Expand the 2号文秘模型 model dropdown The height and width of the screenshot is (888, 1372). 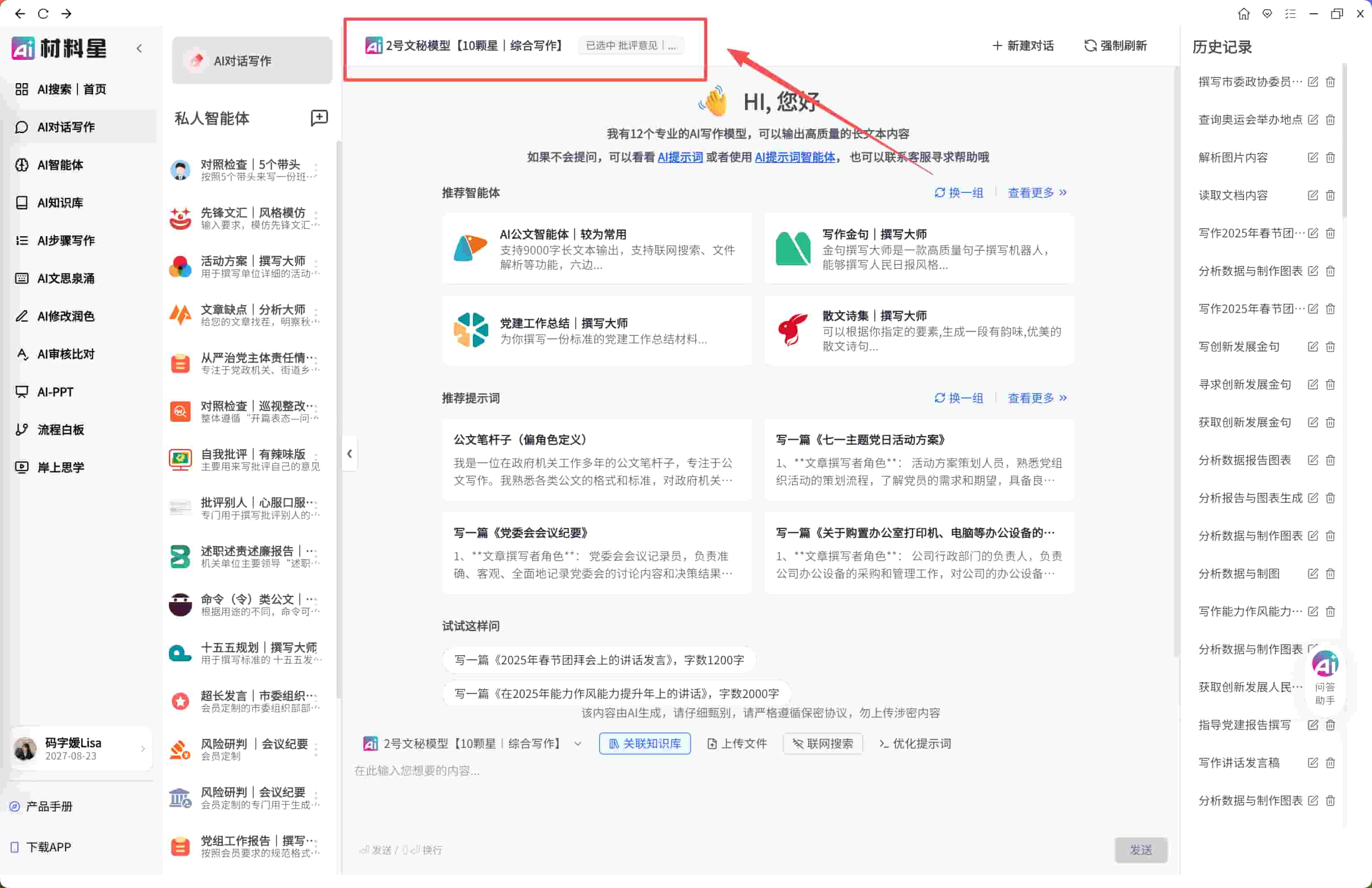577,744
